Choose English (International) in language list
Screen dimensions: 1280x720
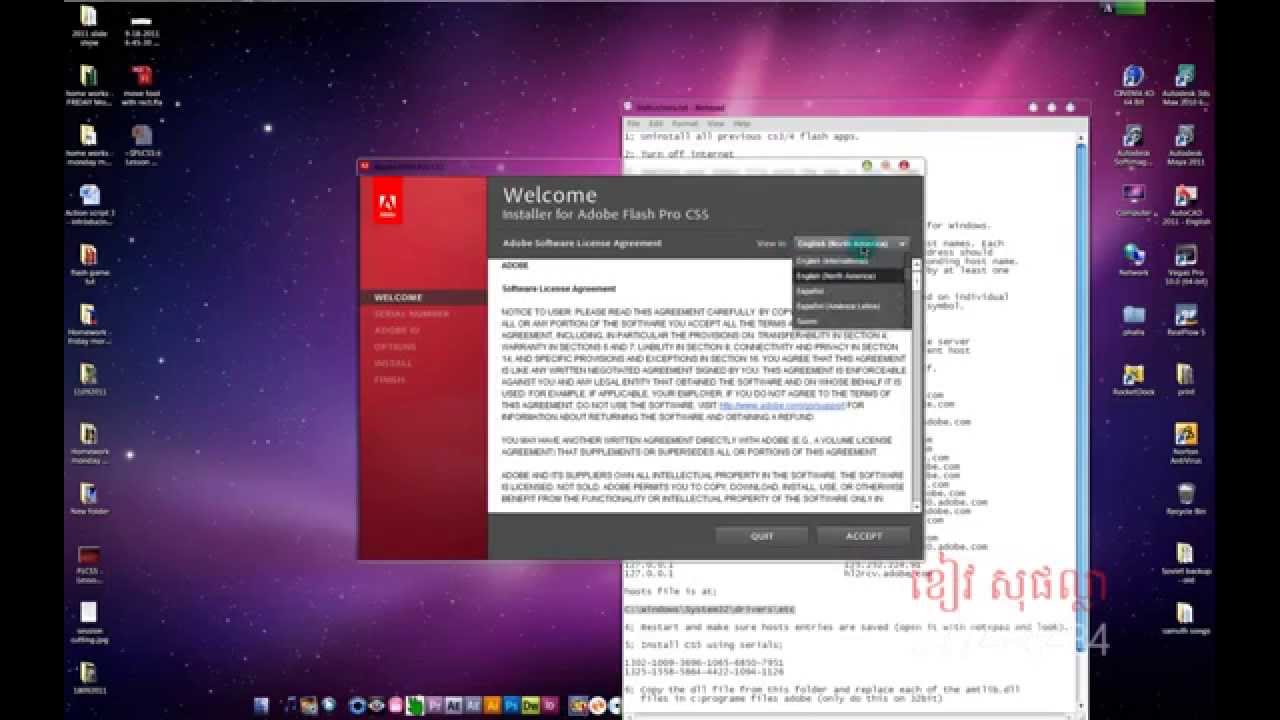pos(850,261)
